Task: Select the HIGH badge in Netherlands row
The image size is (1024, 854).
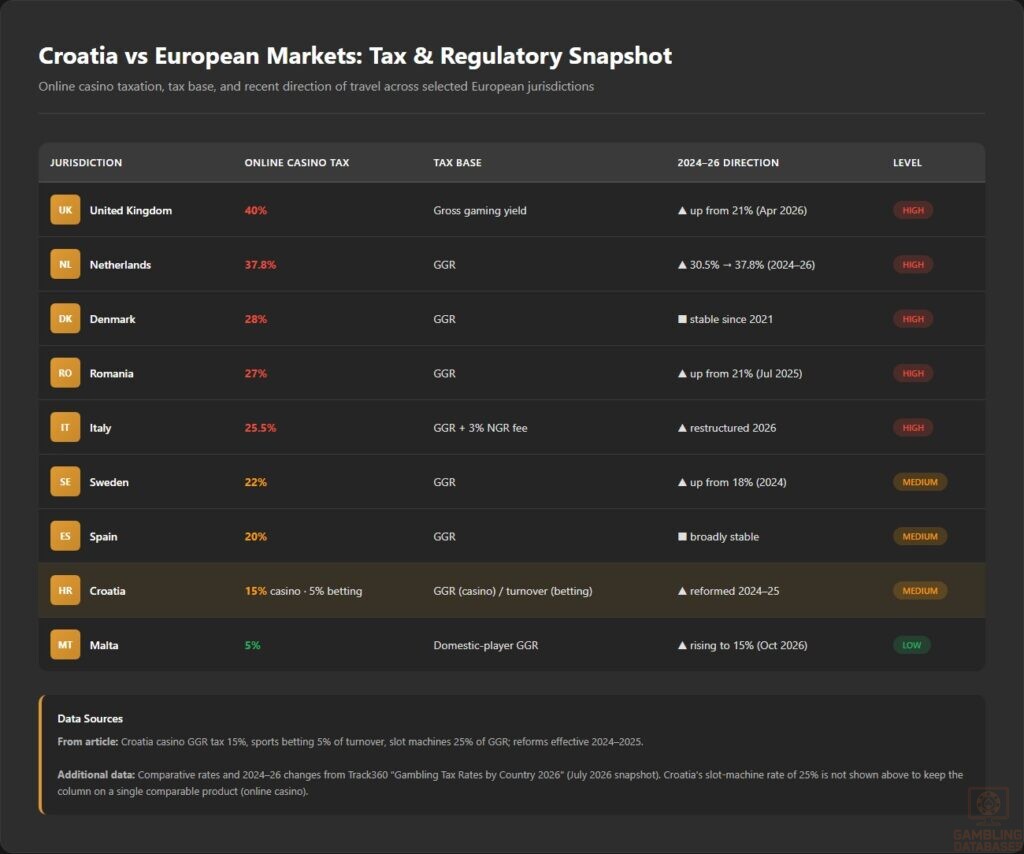Action: pyautogui.click(x=913, y=264)
